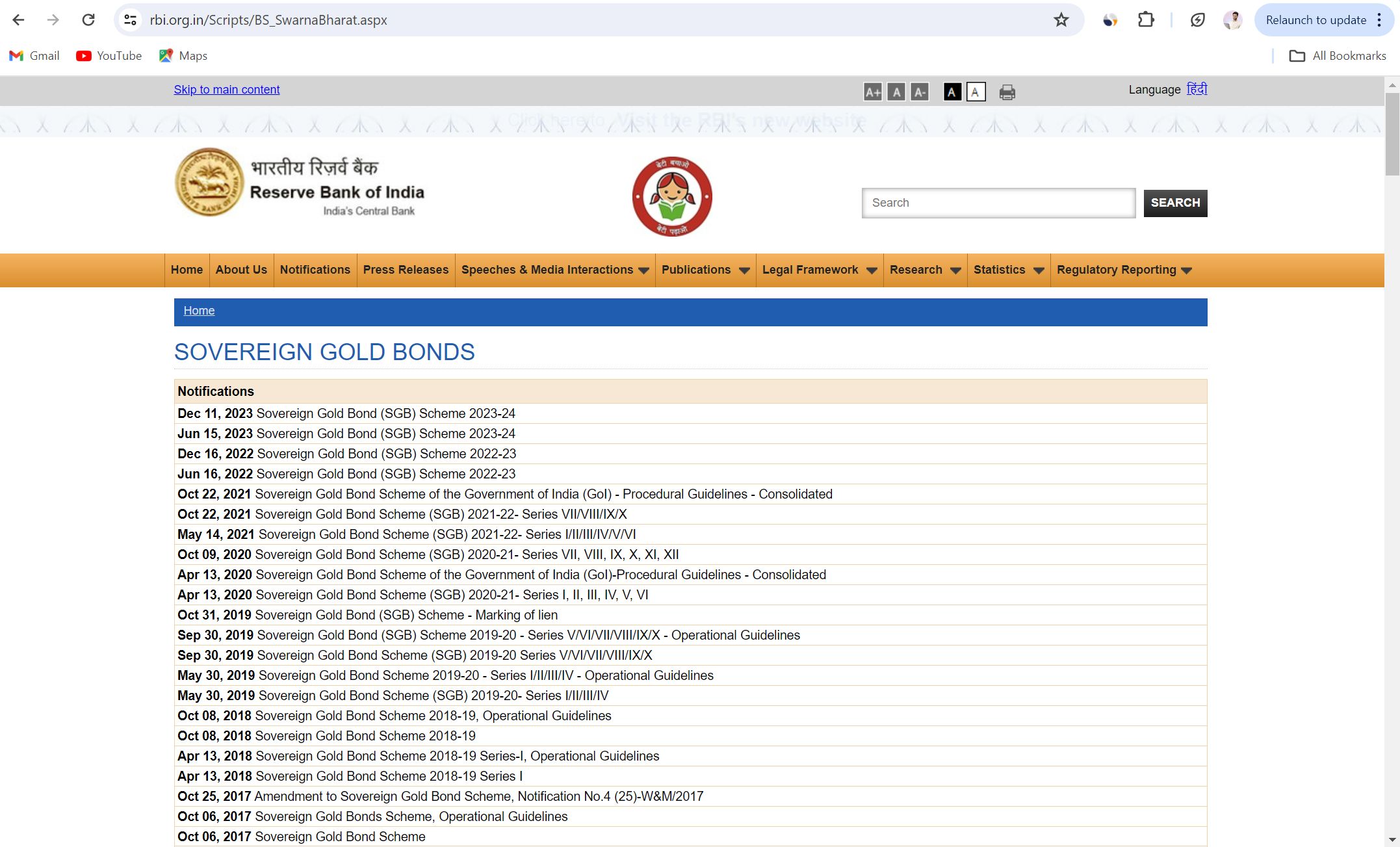The height and width of the screenshot is (847, 1400).
Task: Switch to white standard theme swatch
Action: pyautogui.click(x=976, y=92)
